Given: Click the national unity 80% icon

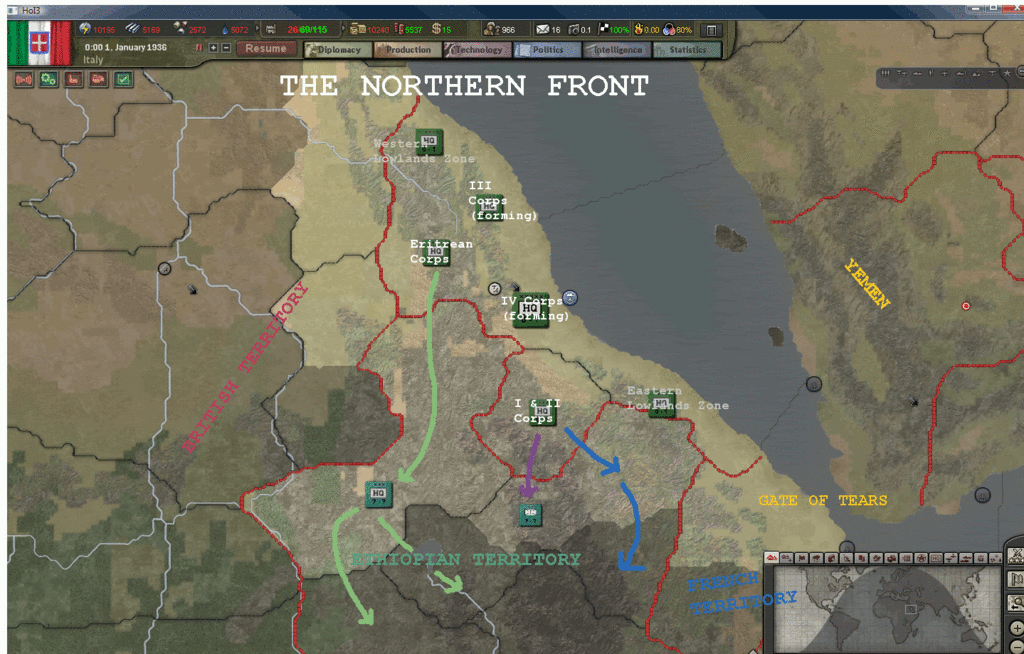Looking at the screenshot, I should tap(669, 29).
